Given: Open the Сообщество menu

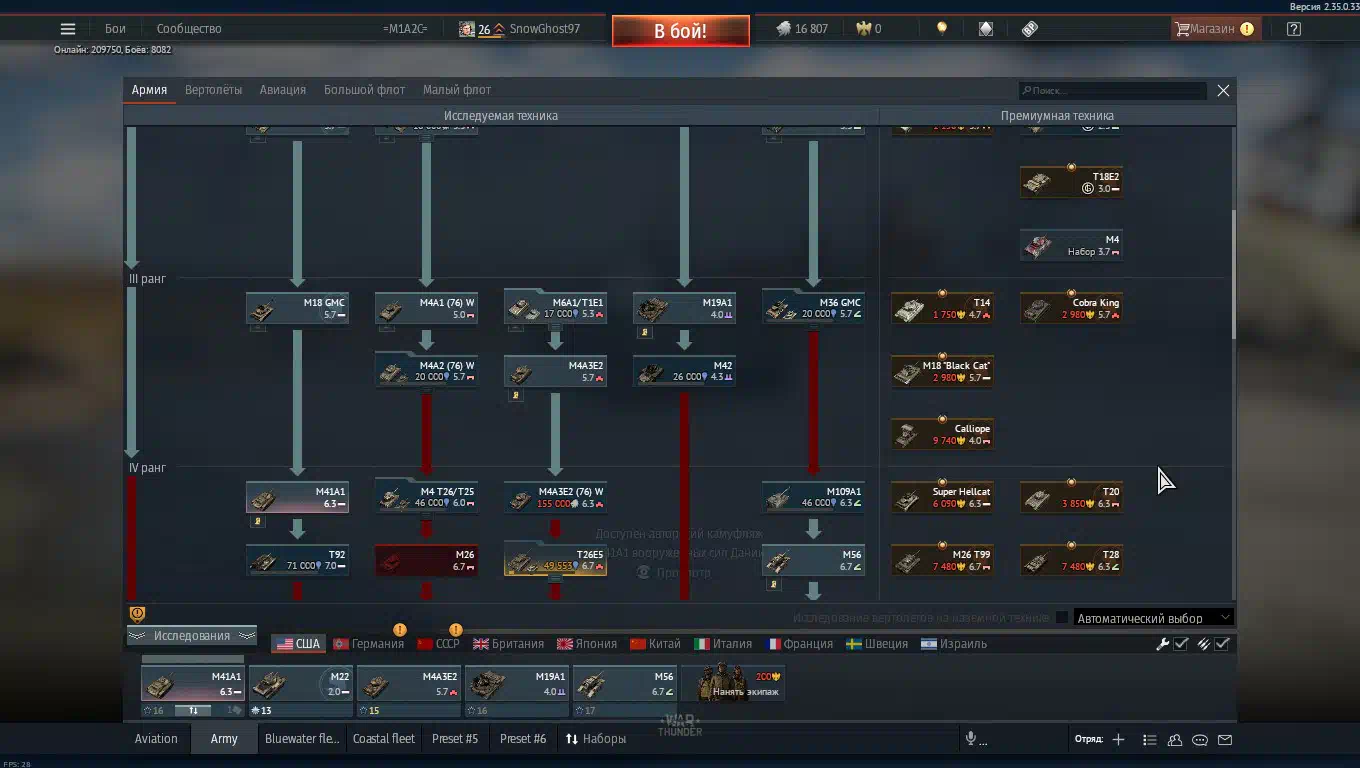Looking at the screenshot, I should [189, 29].
